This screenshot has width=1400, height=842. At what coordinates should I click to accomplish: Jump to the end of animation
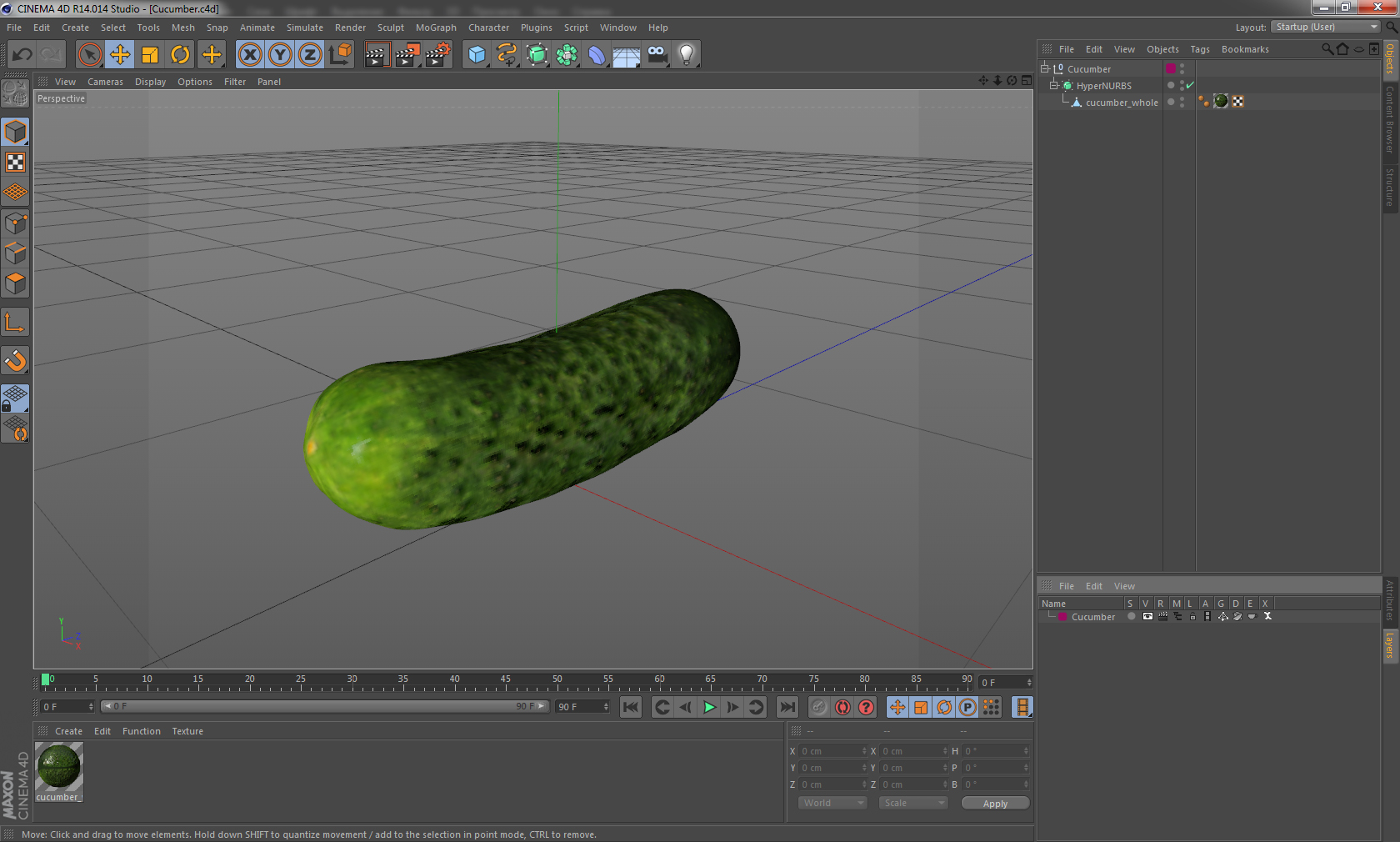click(787, 707)
